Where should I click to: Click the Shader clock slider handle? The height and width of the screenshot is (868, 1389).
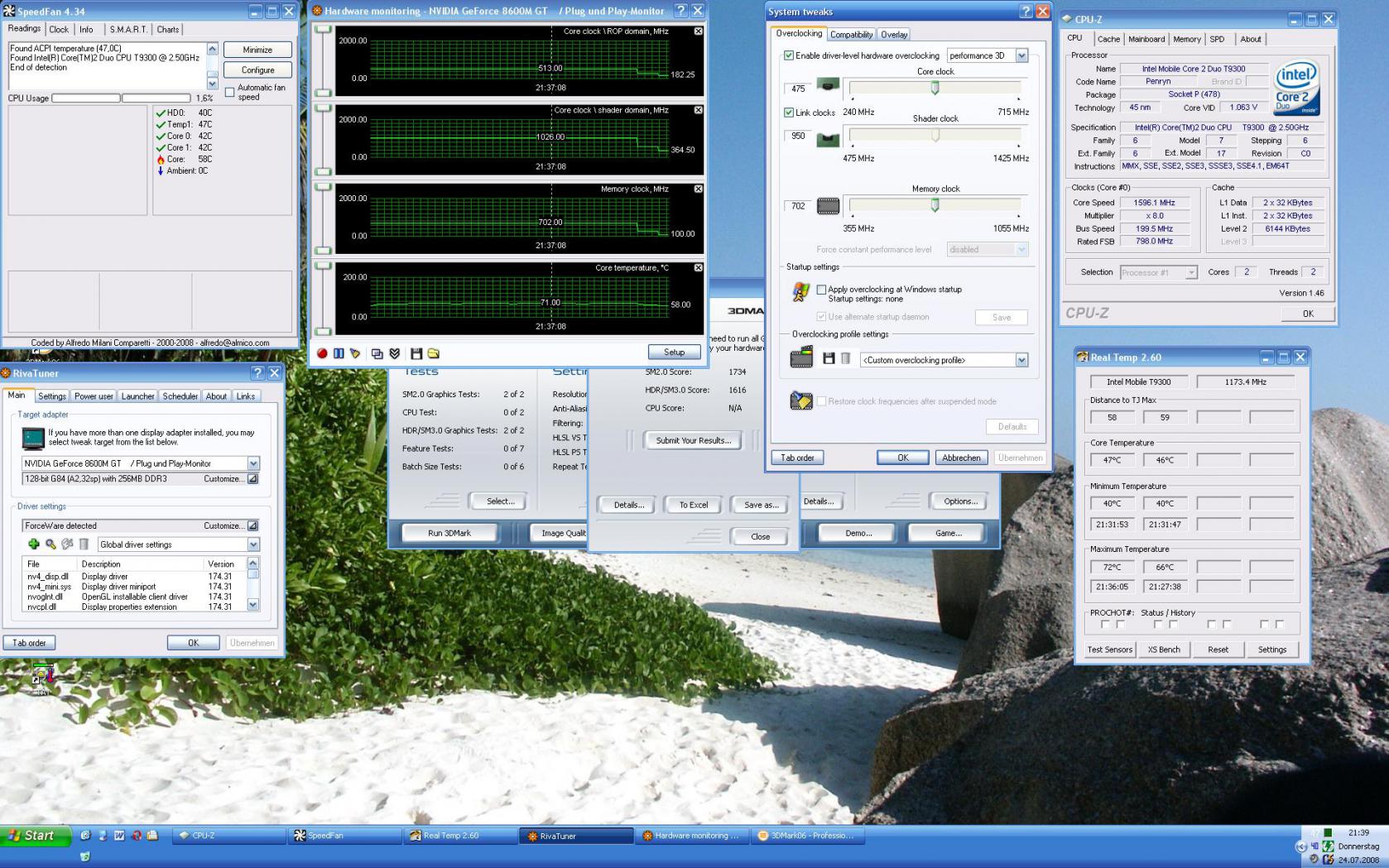[x=935, y=134]
